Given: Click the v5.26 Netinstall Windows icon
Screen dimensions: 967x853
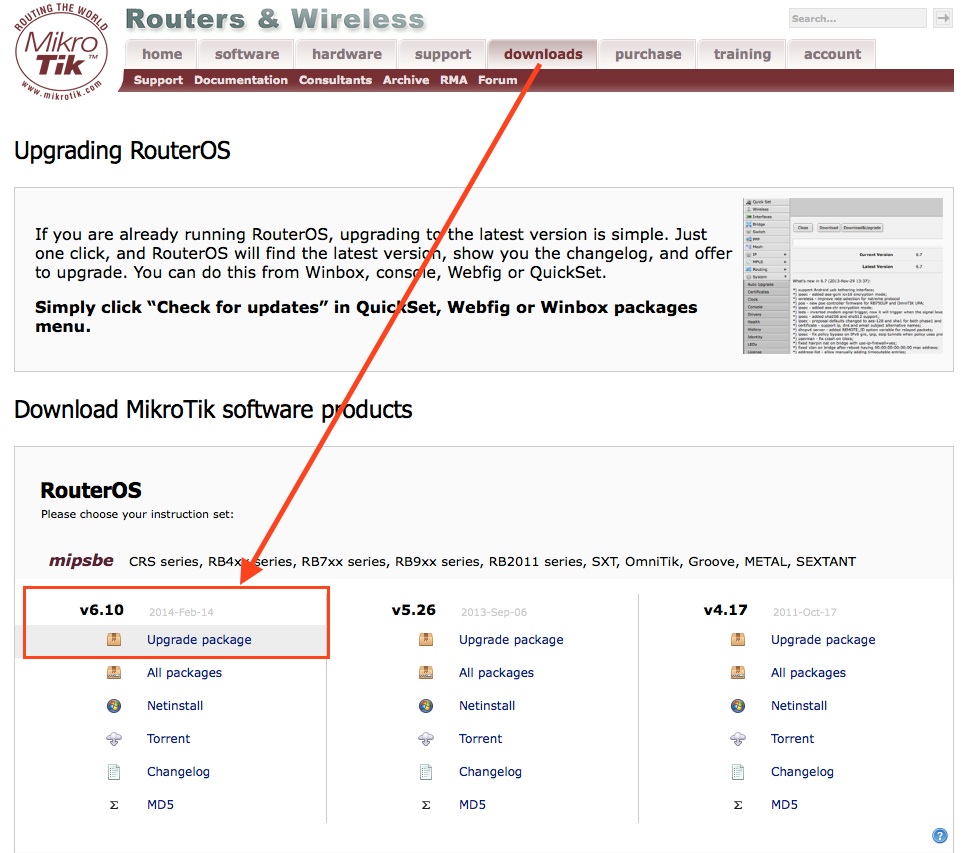Looking at the screenshot, I should point(426,706).
